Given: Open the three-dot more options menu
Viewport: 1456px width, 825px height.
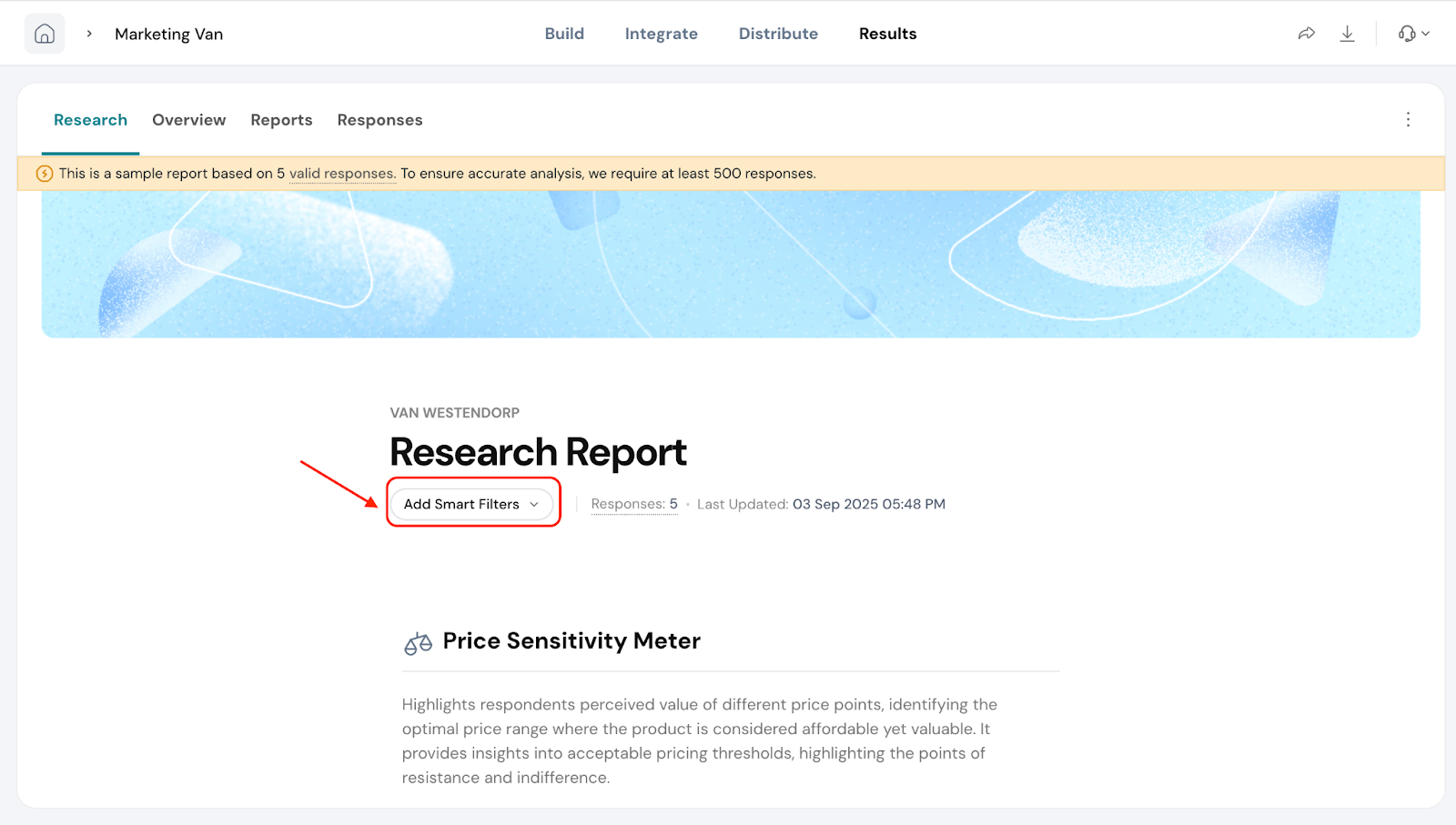Looking at the screenshot, I should point(1408,120).
